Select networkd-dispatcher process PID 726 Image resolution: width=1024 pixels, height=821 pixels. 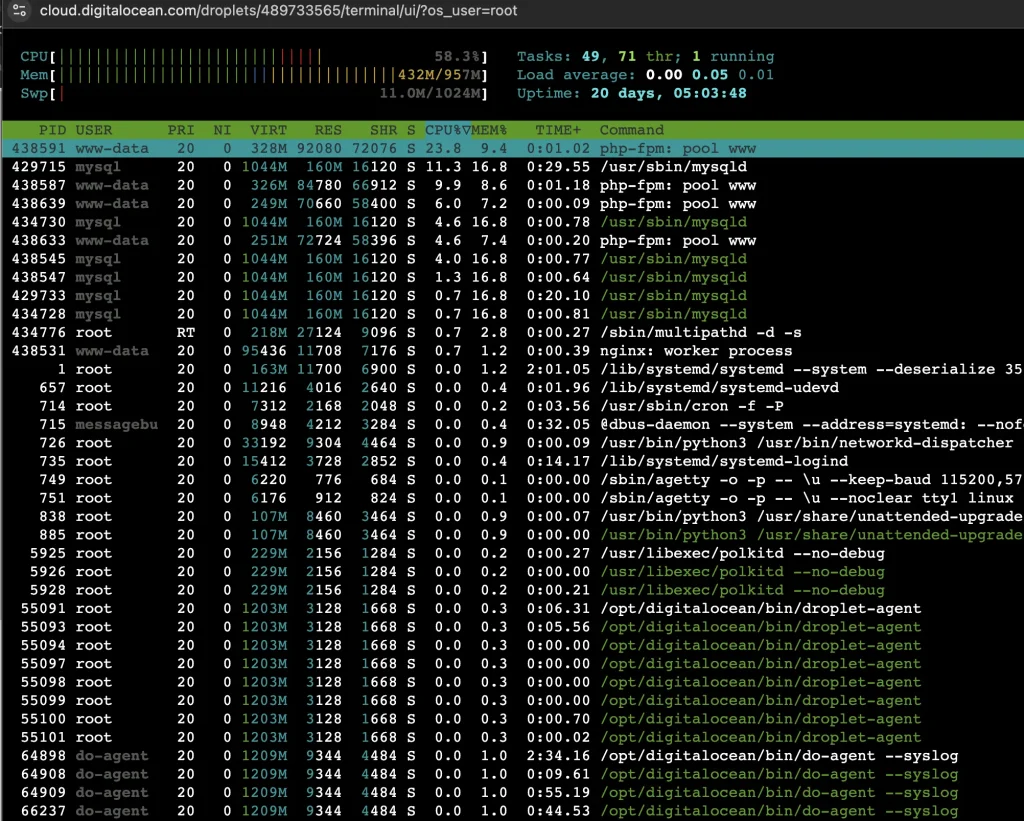click(512, 443)
